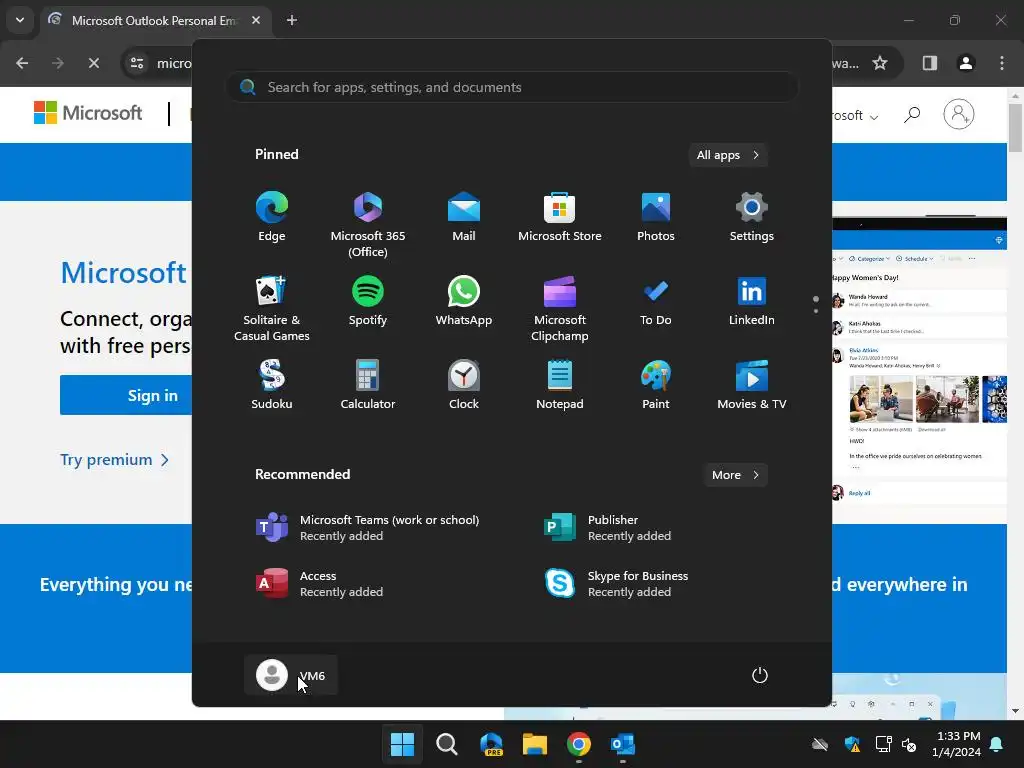Viewport: 1024px width, 768px height.
Task: Open a new Chrome tab
Action: pyautogui.click(x=292, y=20)
